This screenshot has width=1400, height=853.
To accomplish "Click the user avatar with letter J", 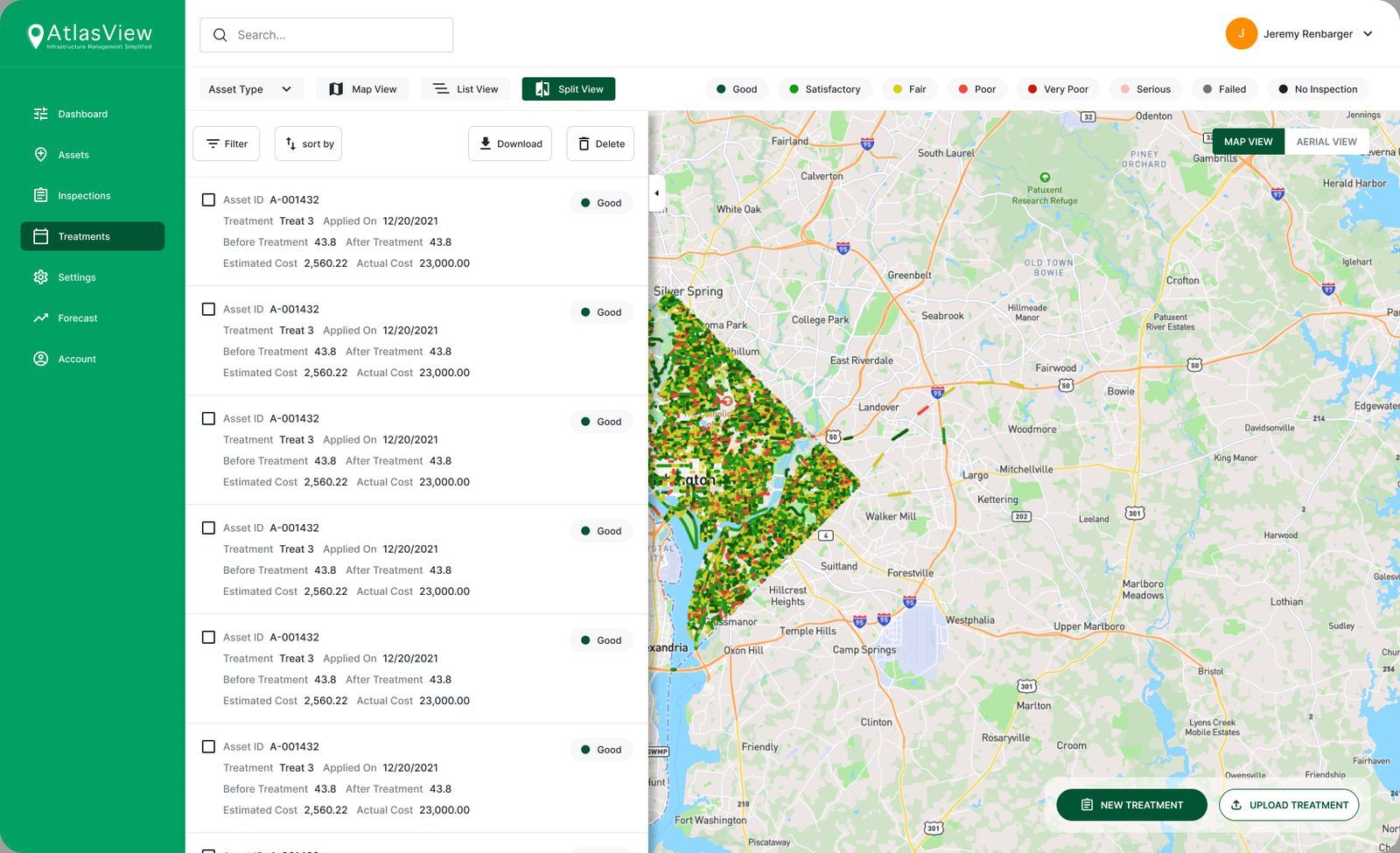I will click(1241, 34).
